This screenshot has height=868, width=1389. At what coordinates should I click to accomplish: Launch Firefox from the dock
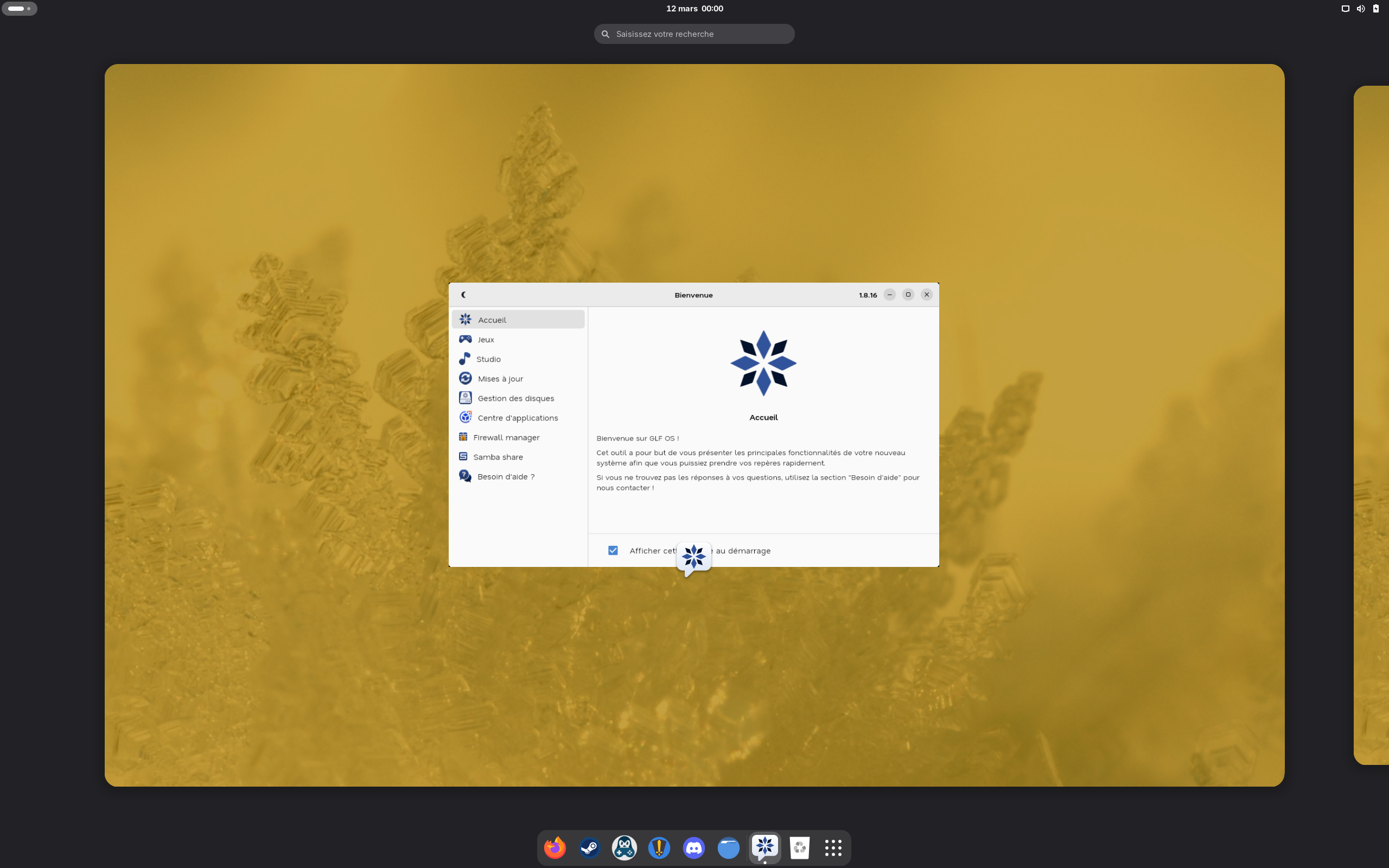tap(555, 847)
